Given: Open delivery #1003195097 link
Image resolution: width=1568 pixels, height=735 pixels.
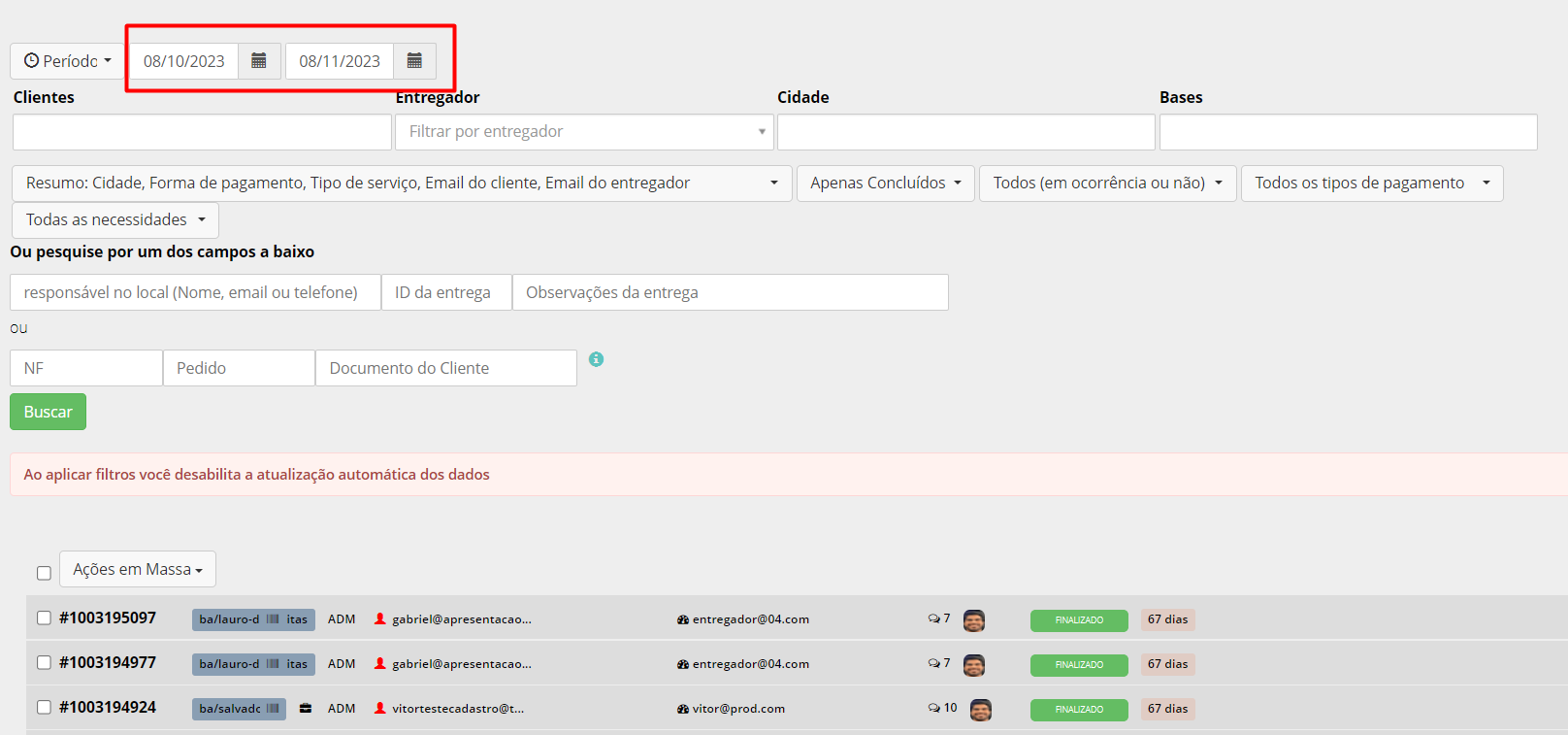Looking at the screenshot, I should 108,618.
